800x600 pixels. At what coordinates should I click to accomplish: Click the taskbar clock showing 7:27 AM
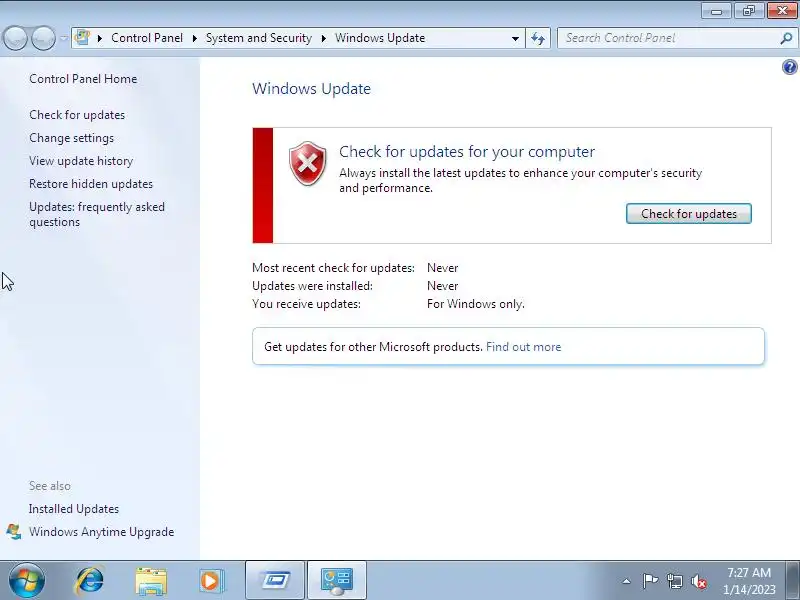(749, 581)
